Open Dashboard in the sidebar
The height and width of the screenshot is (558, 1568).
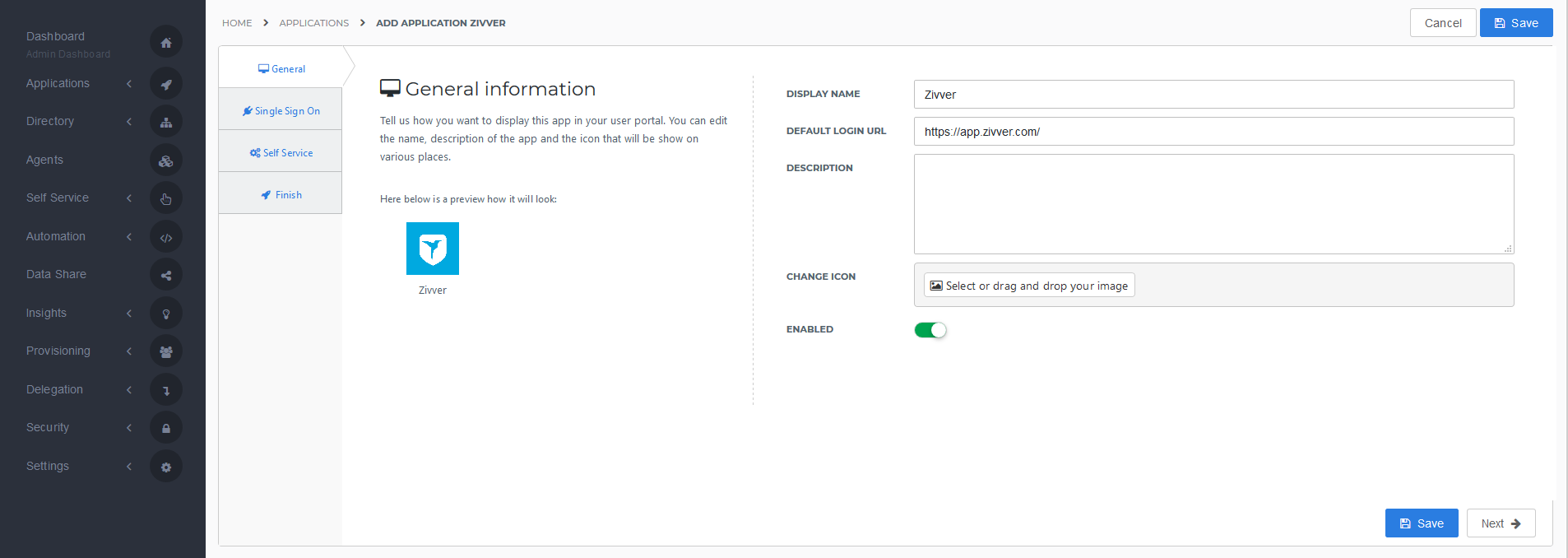pyautogui.click(x=55, y=36)
